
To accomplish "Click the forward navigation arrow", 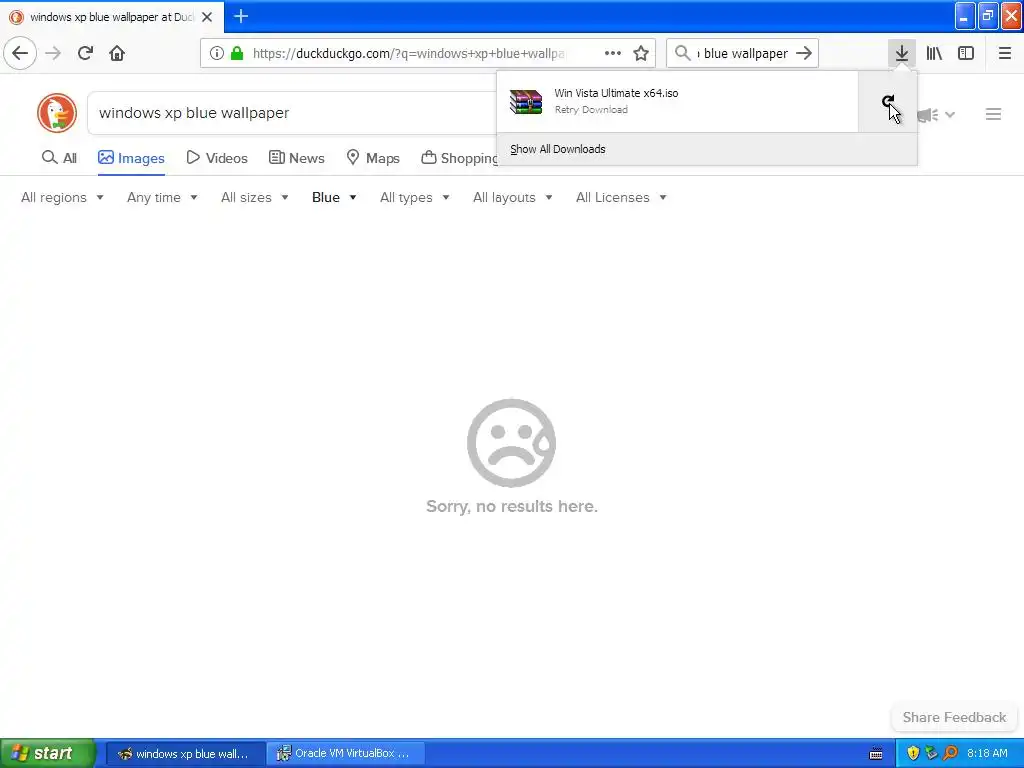I will (x=53, y=53).
